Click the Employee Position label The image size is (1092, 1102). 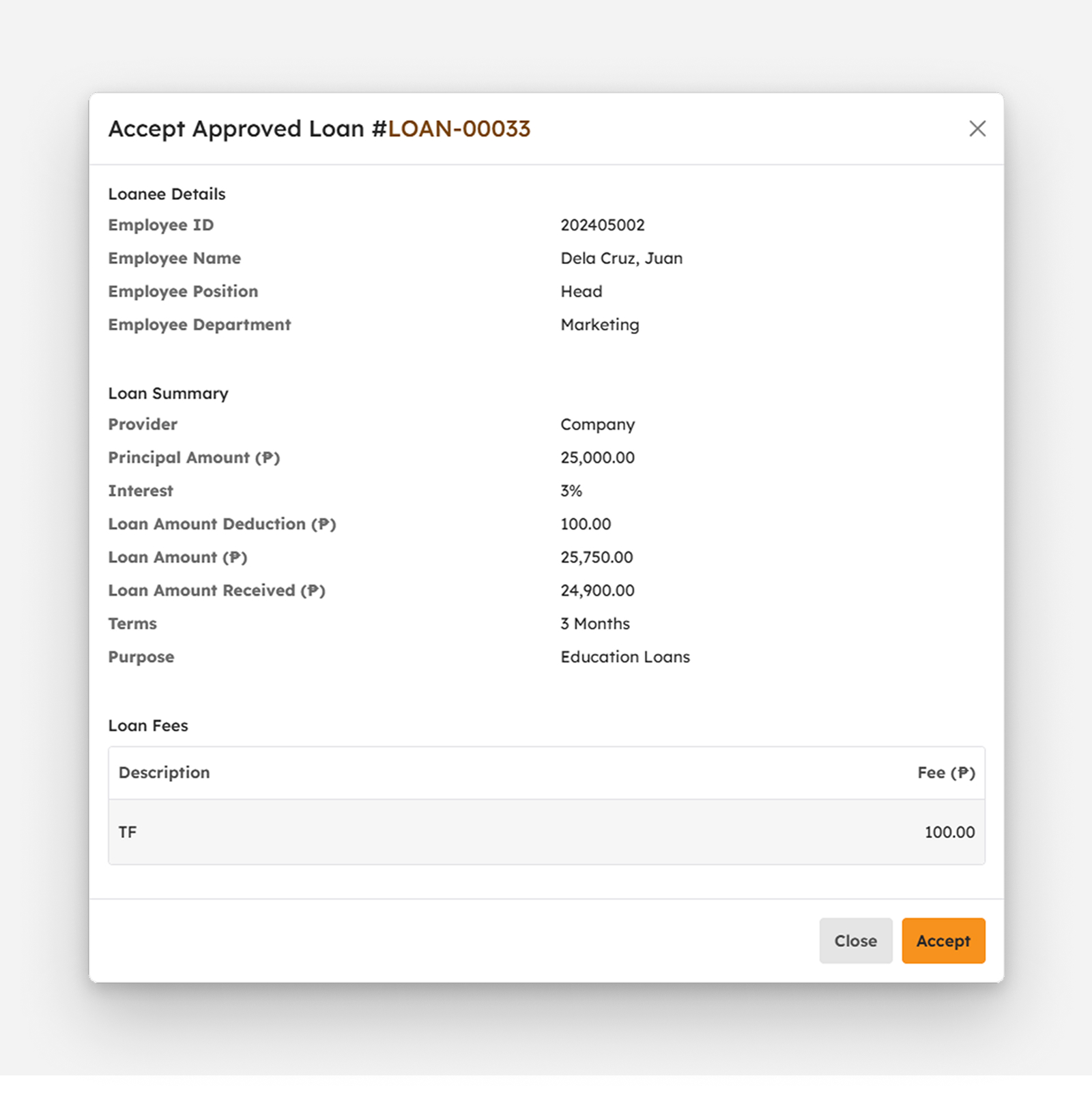tap(184, 291)
